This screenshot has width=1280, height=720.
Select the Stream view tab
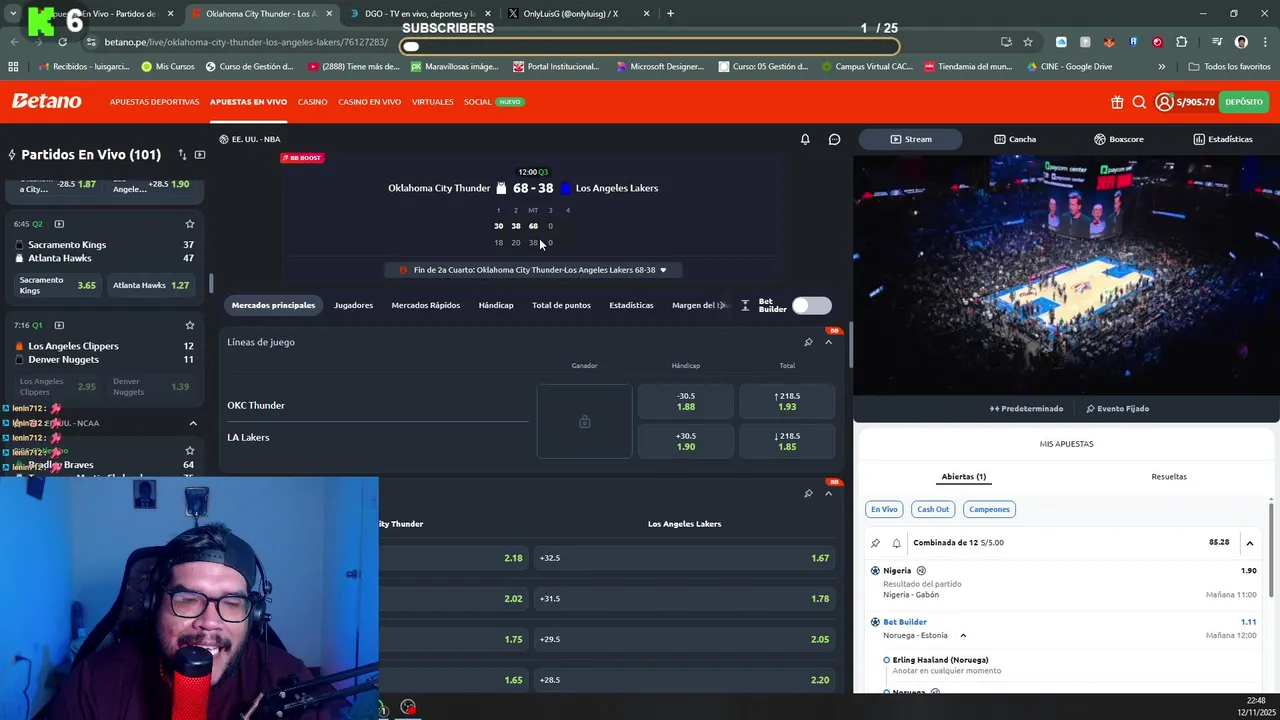pos(910,139)
